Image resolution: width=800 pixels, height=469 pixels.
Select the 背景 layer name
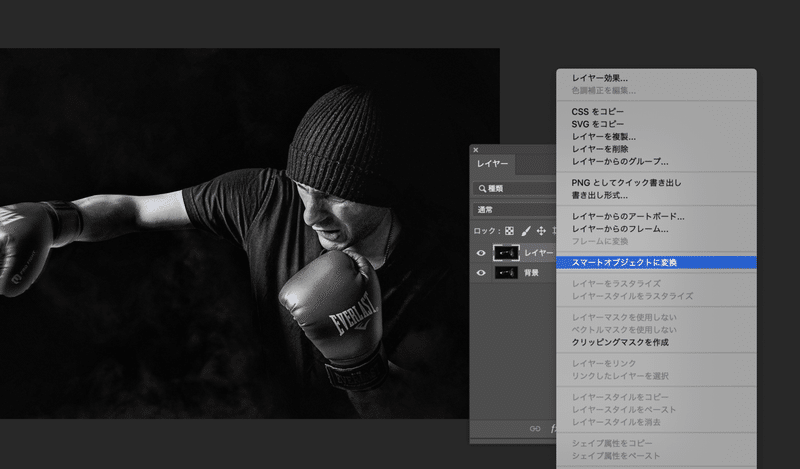[x=532, y=273]
